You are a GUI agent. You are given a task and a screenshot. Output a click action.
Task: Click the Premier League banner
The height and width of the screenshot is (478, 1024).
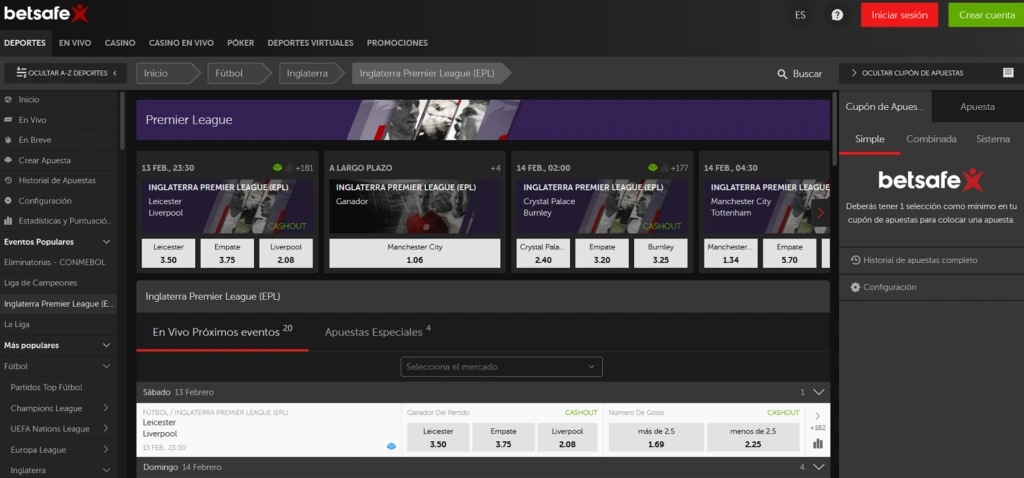pos(483,120)
